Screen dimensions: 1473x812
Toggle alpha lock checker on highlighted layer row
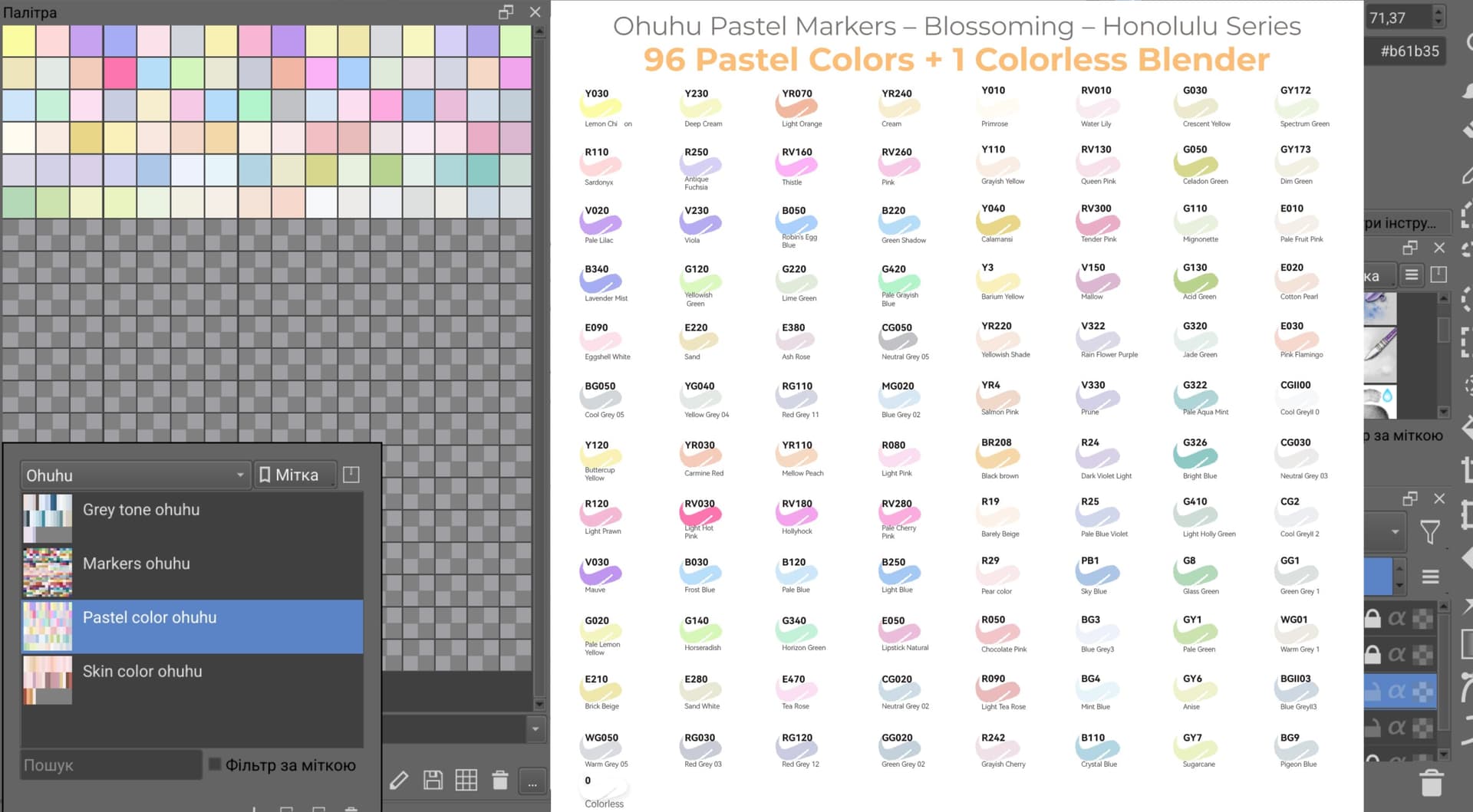tap(1423, 691)
